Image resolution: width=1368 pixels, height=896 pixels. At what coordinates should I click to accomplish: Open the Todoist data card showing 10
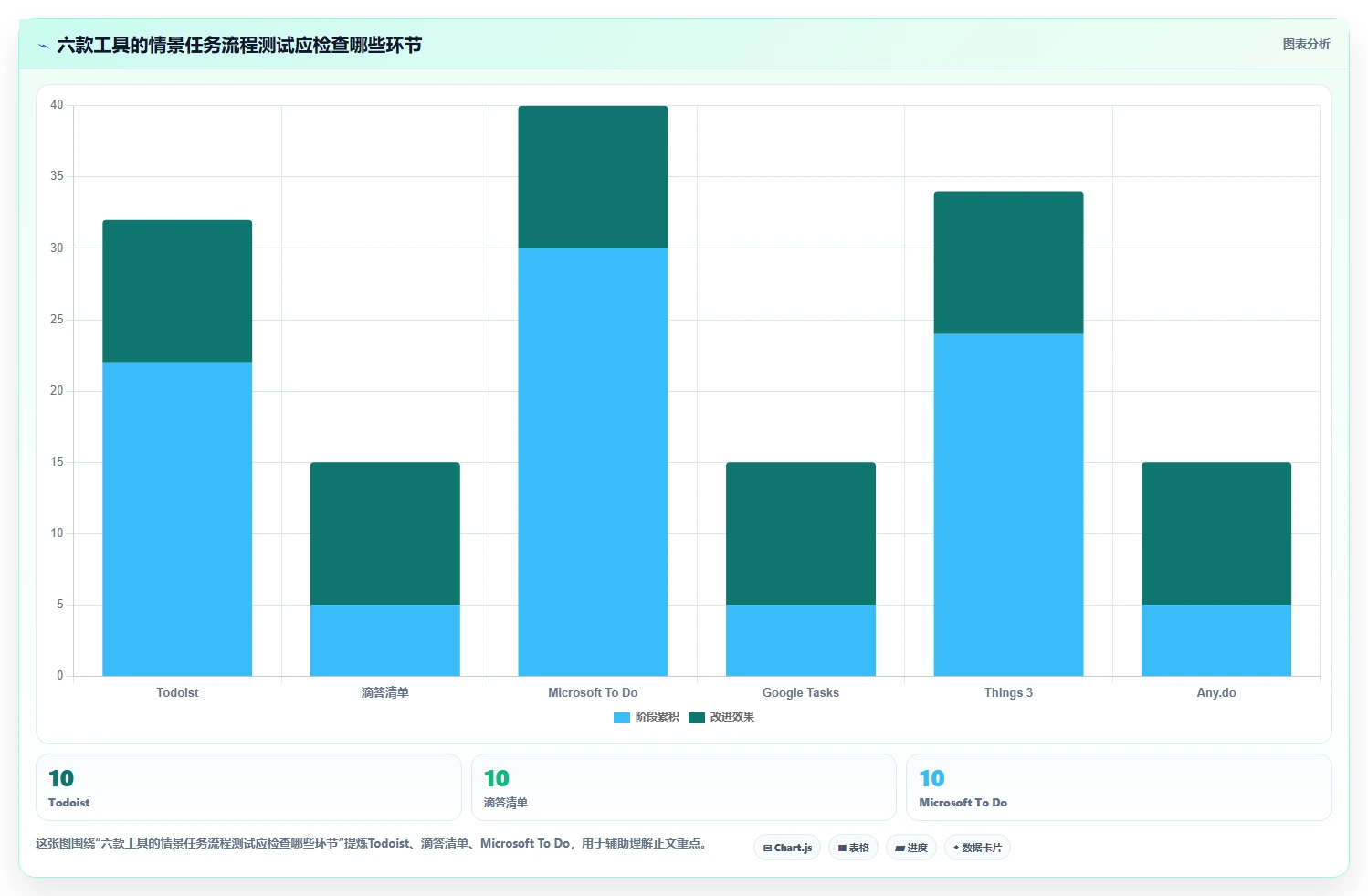[248, 787]
